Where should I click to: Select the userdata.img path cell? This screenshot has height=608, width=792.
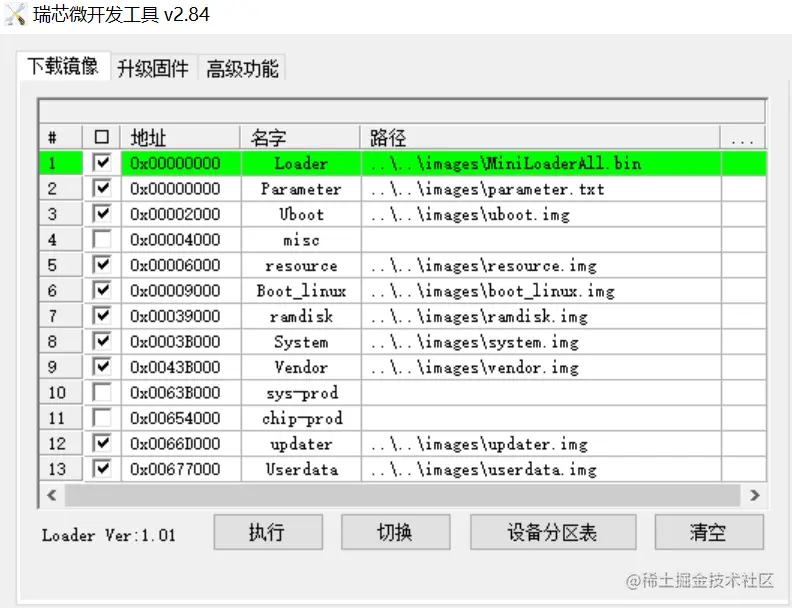pos(541,469)
